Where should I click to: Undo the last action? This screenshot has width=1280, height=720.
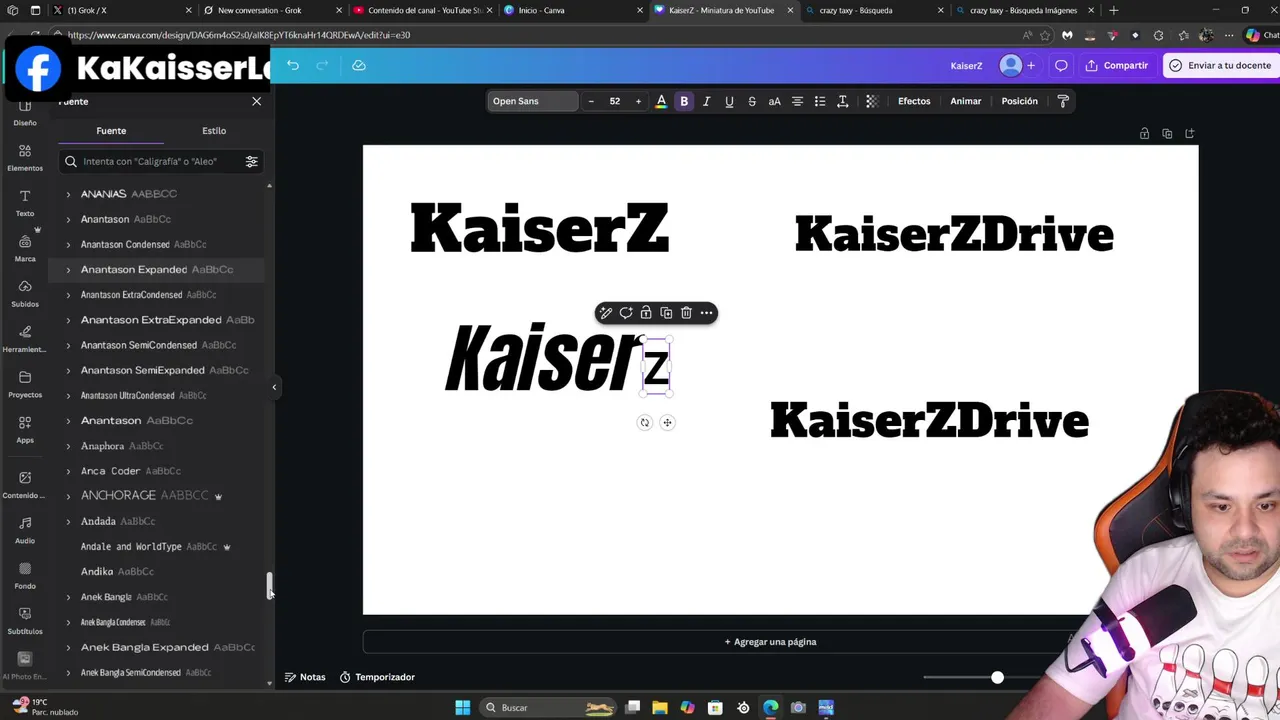(293, 65)
